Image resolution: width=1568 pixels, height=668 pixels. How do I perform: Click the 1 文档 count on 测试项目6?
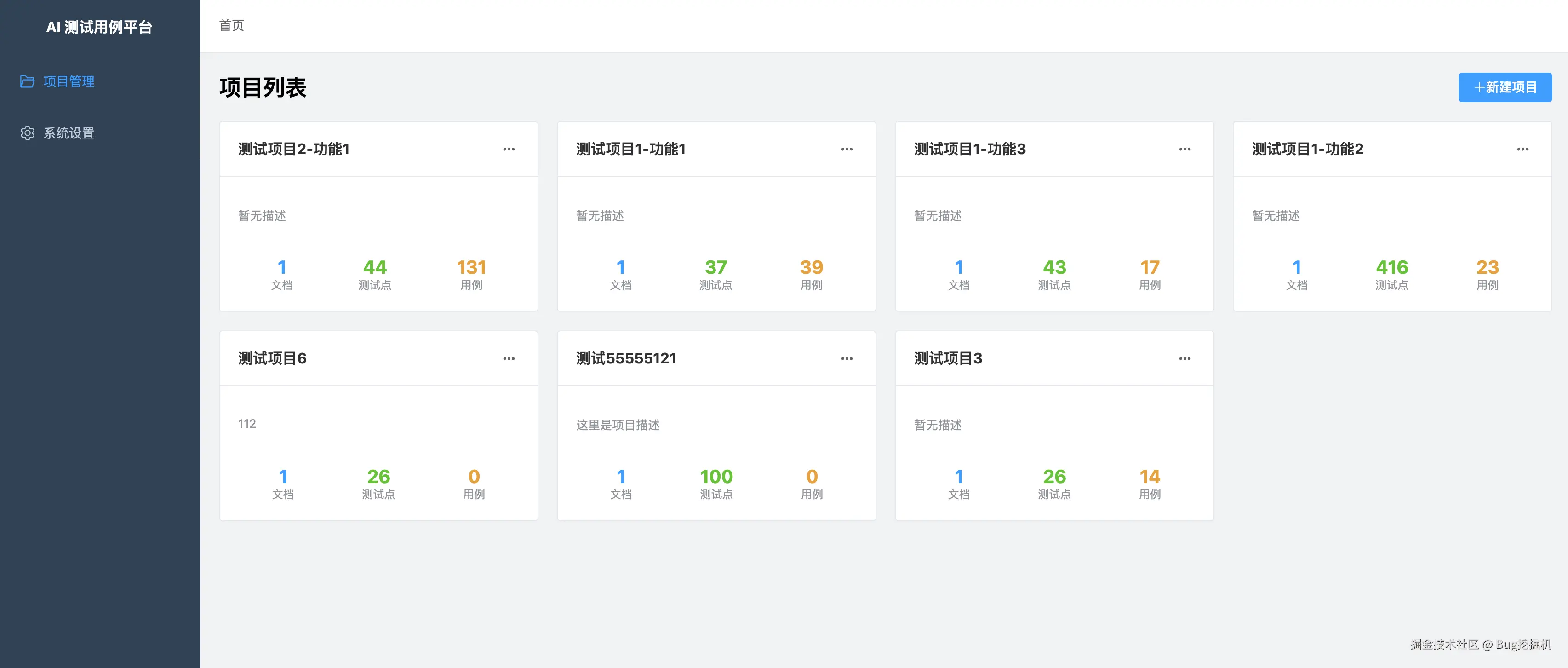point(283,483)
